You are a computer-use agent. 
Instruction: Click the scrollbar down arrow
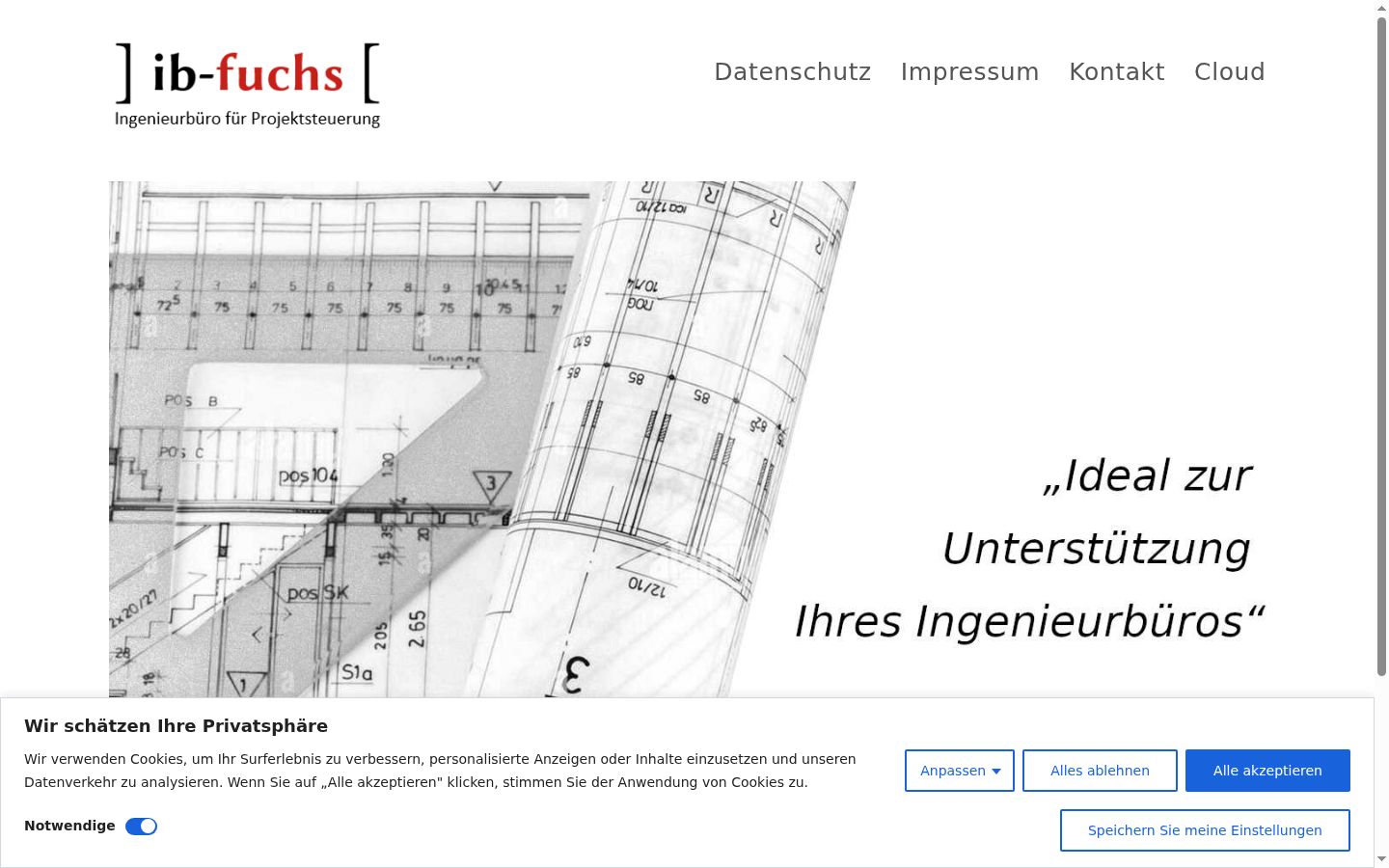(x=1381, y=859)
